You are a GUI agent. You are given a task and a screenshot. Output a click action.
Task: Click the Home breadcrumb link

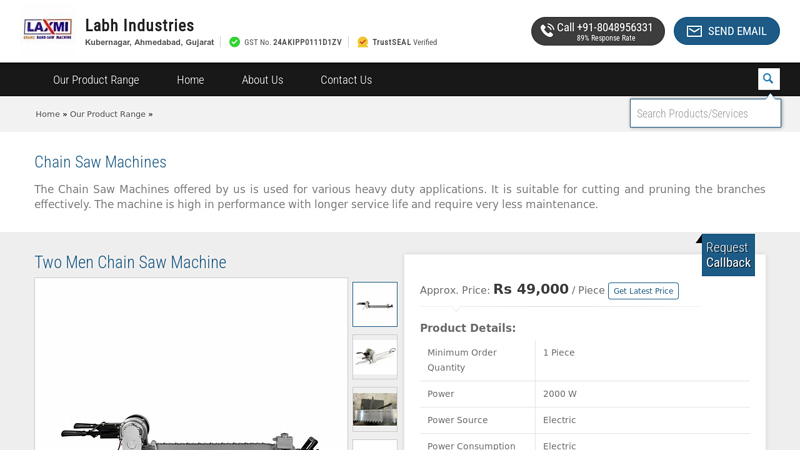(48, 114)
